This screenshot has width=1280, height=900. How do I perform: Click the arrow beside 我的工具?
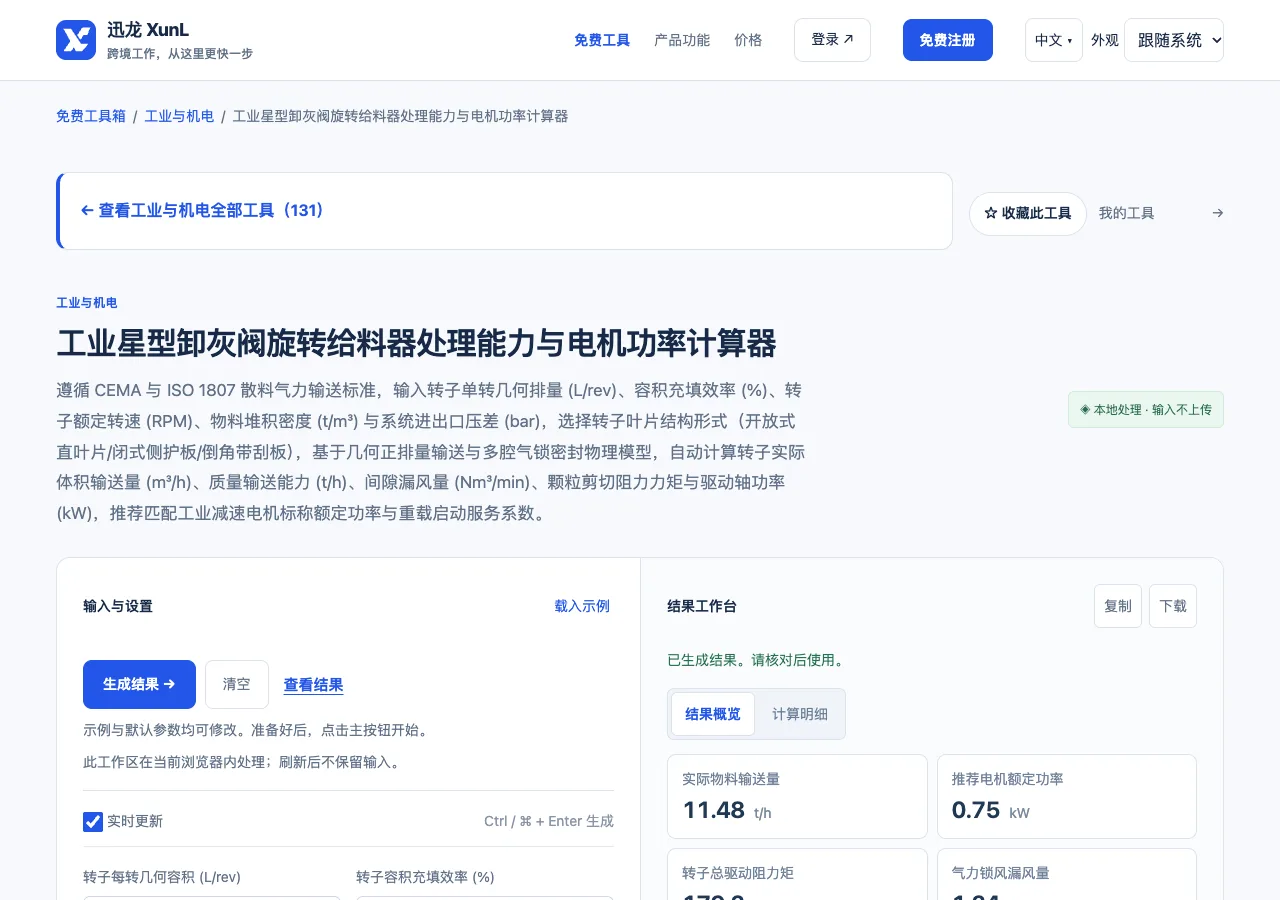click(1217, 213)
